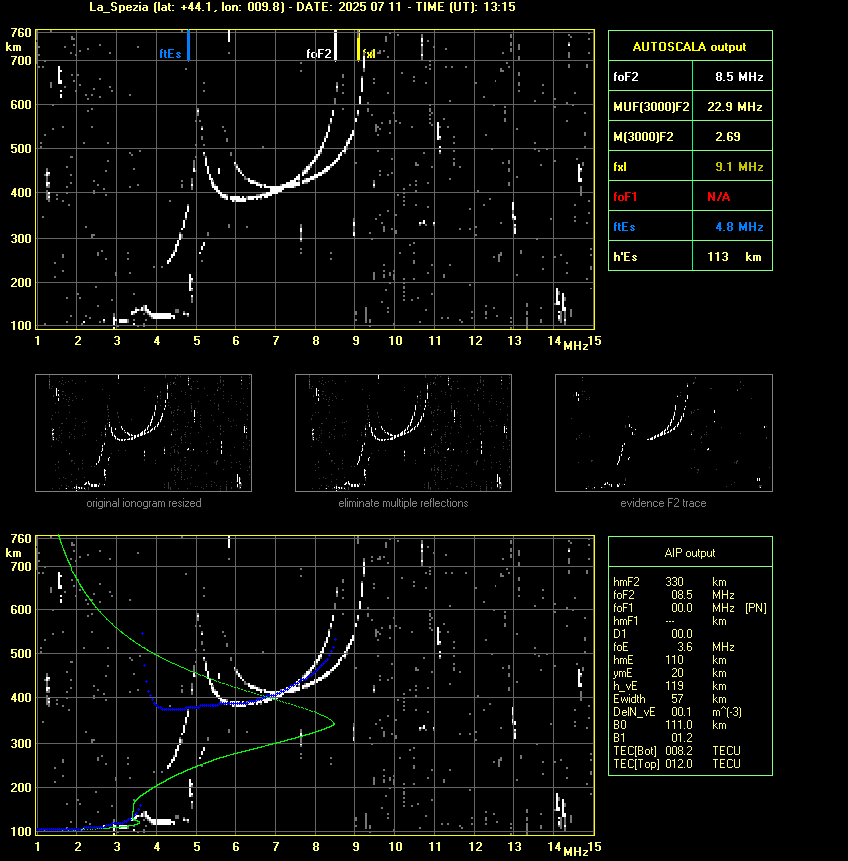Image resolution: width=848 pixels, height=861 pixels.
Task: Click the 'original ionogram resized' caption
Action: 144,503
